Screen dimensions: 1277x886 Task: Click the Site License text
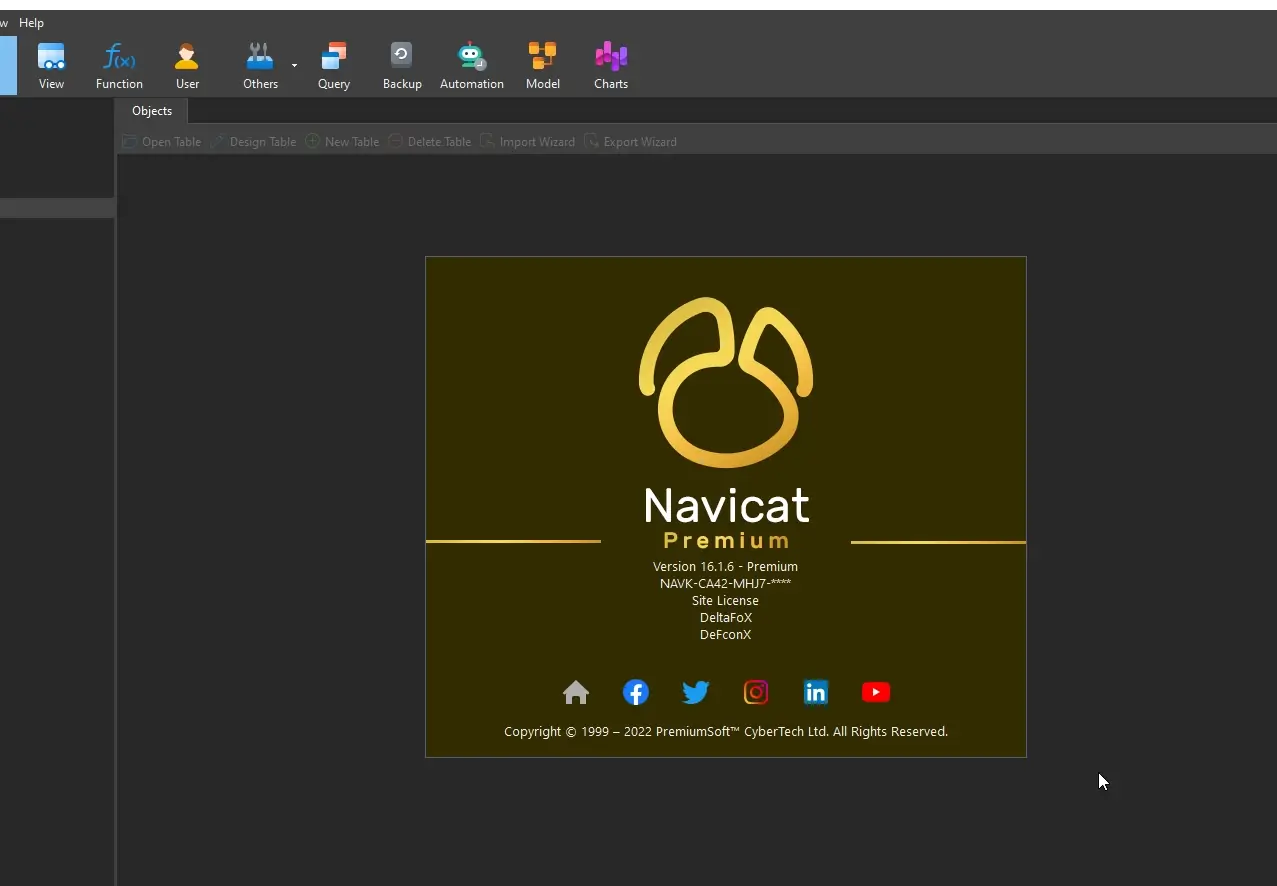(725, 600)
